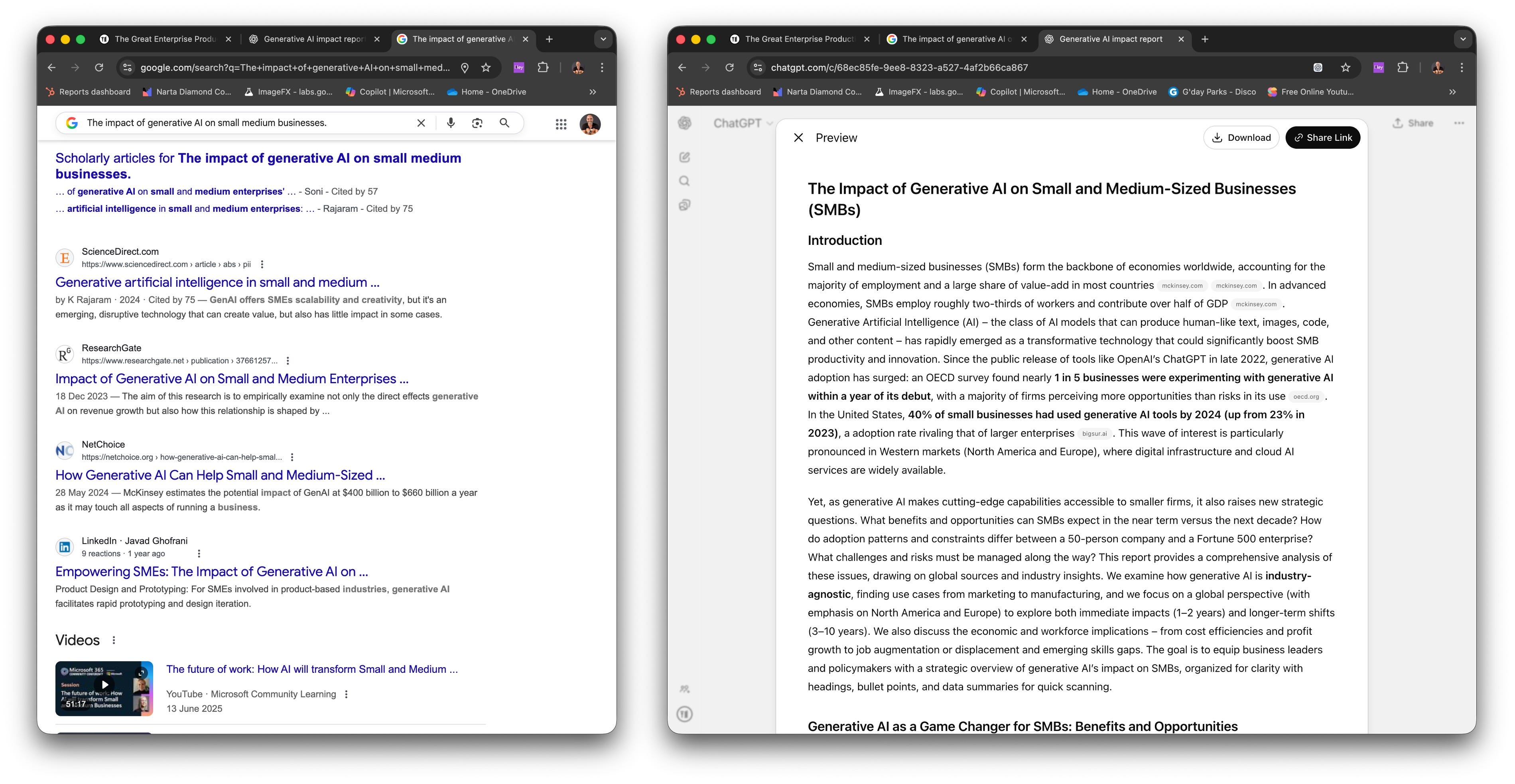Open the NetChoice How Generative AI Can Help link
The height and width of the screenshot is (784, 1515).
click(220, 475)
